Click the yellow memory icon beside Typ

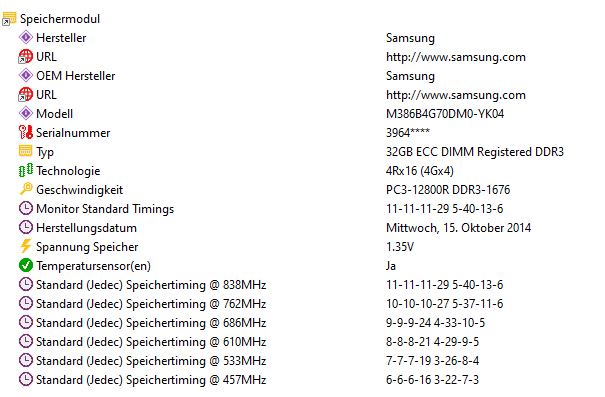click(25, 151)
